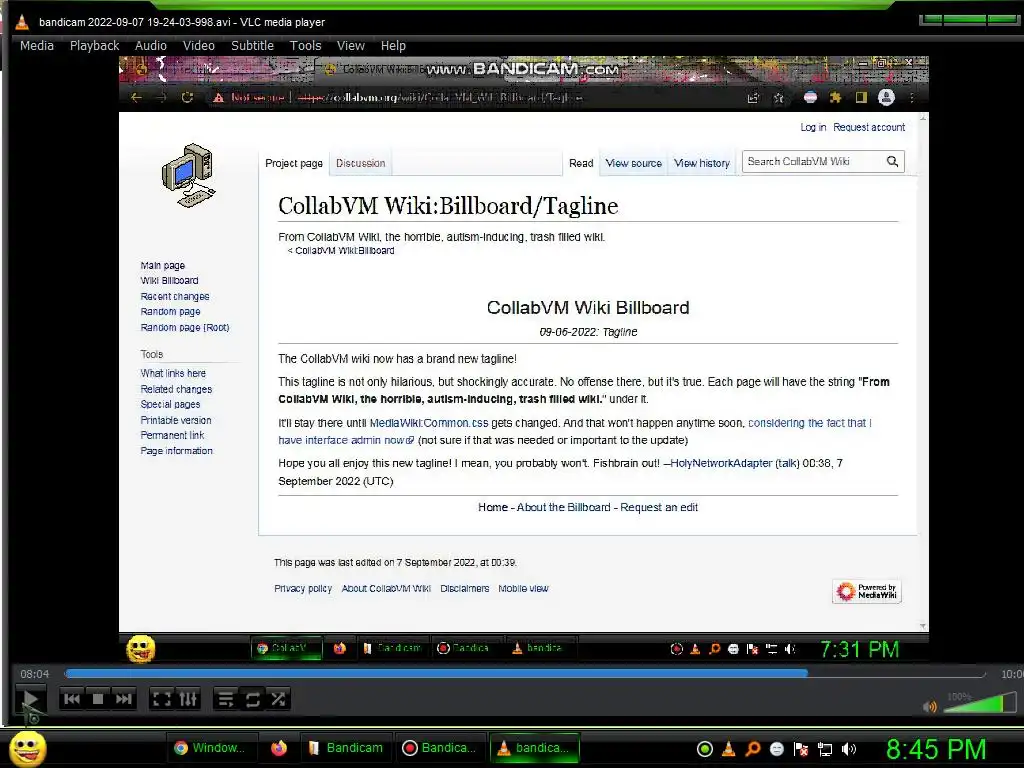Viewport: 1024px width, 768px height.
Task: Toggle VLC fullscreen mode
Action: 161,699
